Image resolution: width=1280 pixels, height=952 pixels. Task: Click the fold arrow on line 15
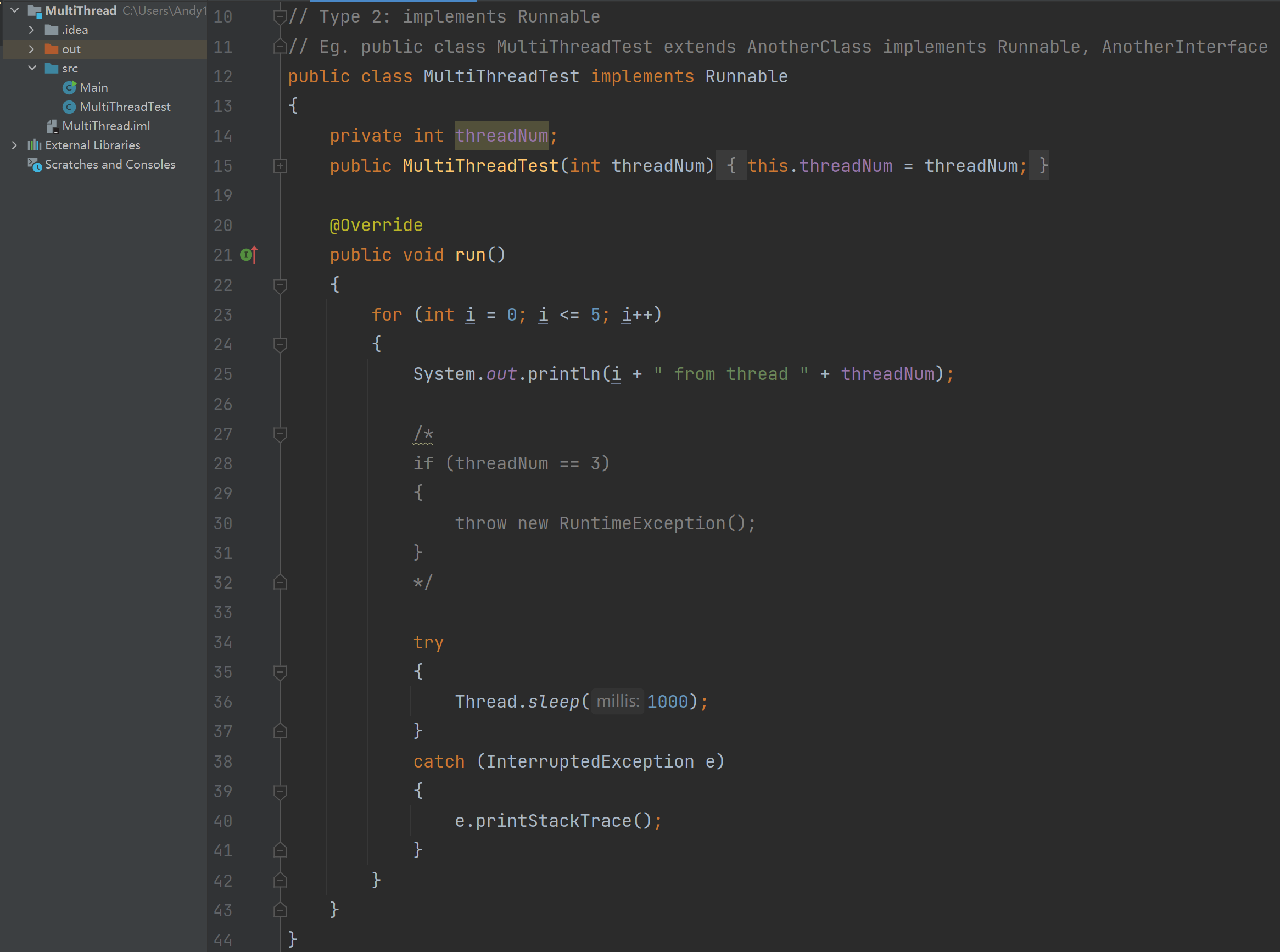point(280,166)
